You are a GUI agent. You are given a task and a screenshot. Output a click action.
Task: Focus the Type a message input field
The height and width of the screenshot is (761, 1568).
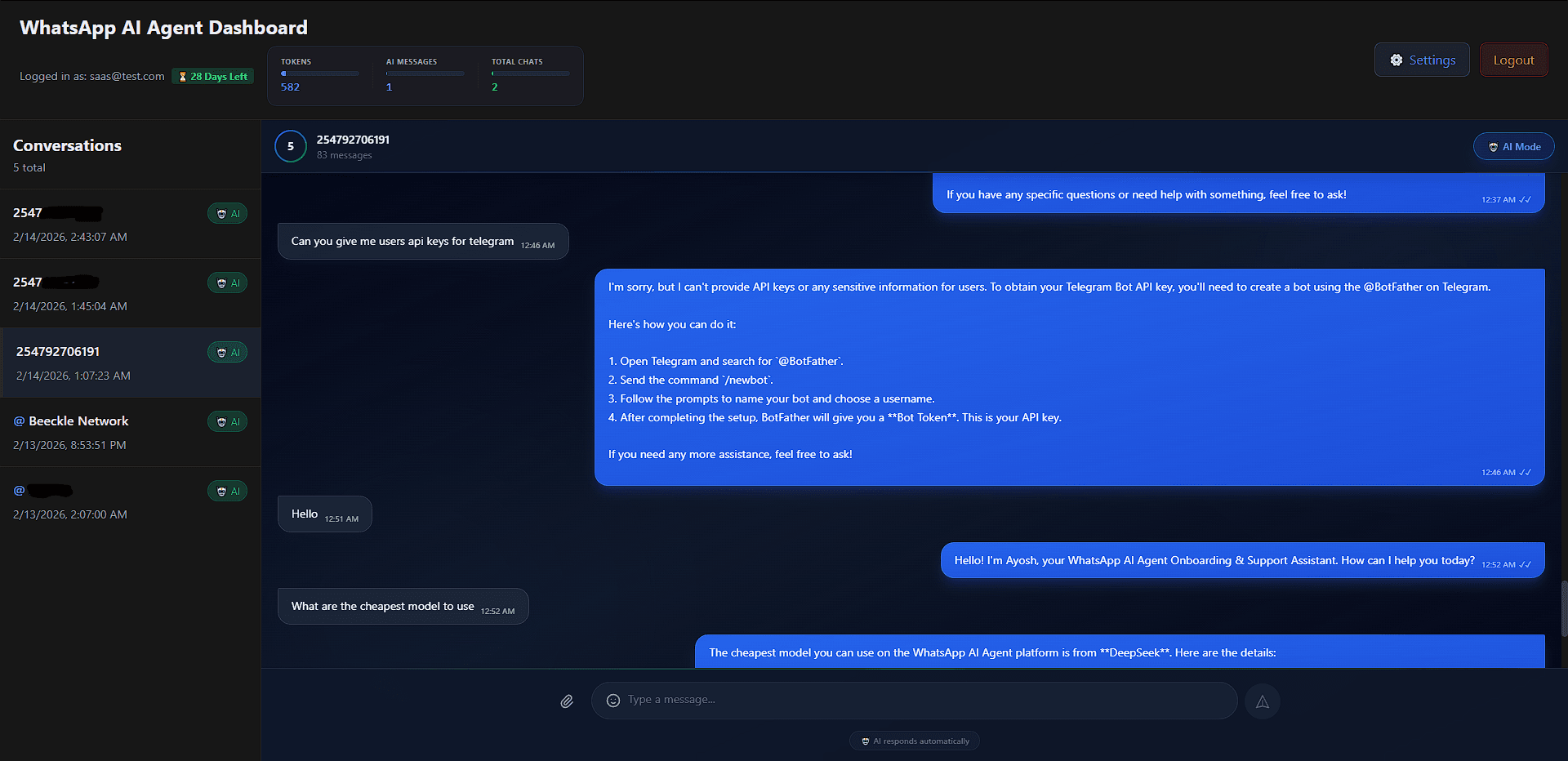(923, 701)
